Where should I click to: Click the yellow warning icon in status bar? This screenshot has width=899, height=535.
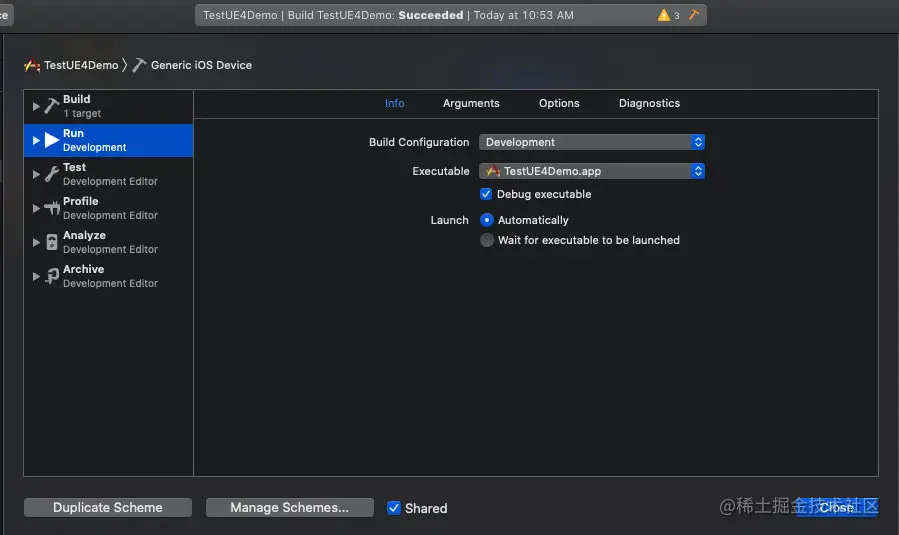click(664, 15)
